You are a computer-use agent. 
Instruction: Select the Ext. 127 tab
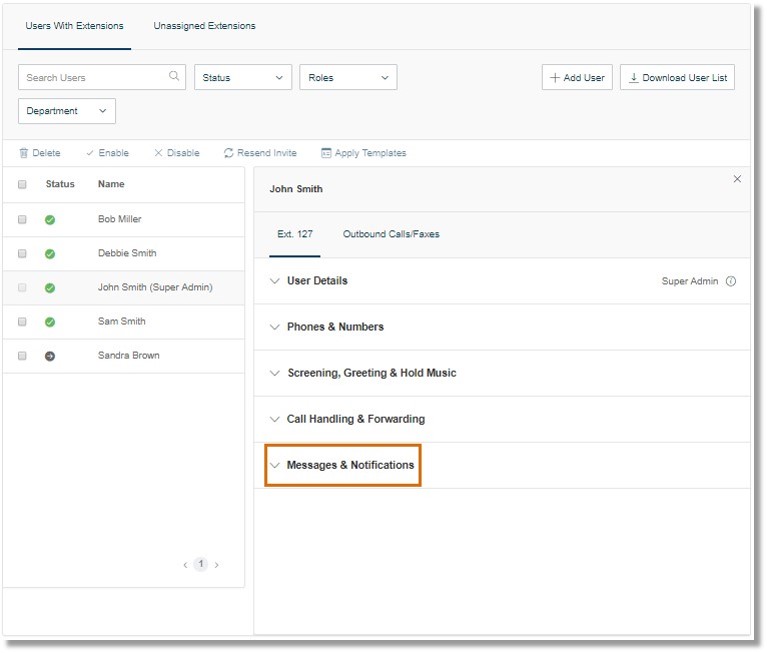[294, 234]
